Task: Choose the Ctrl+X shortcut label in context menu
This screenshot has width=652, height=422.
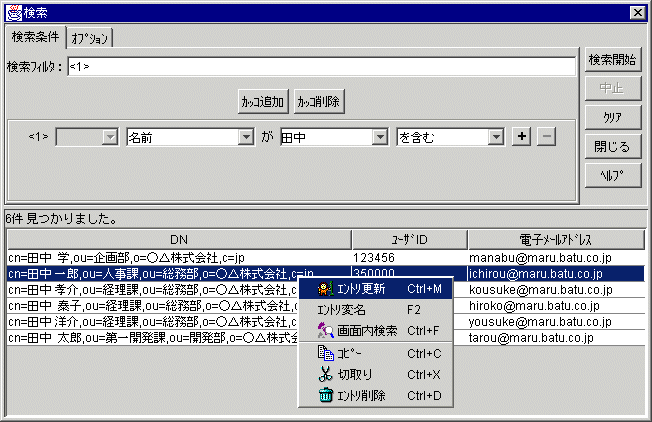Action: [423, 375]
